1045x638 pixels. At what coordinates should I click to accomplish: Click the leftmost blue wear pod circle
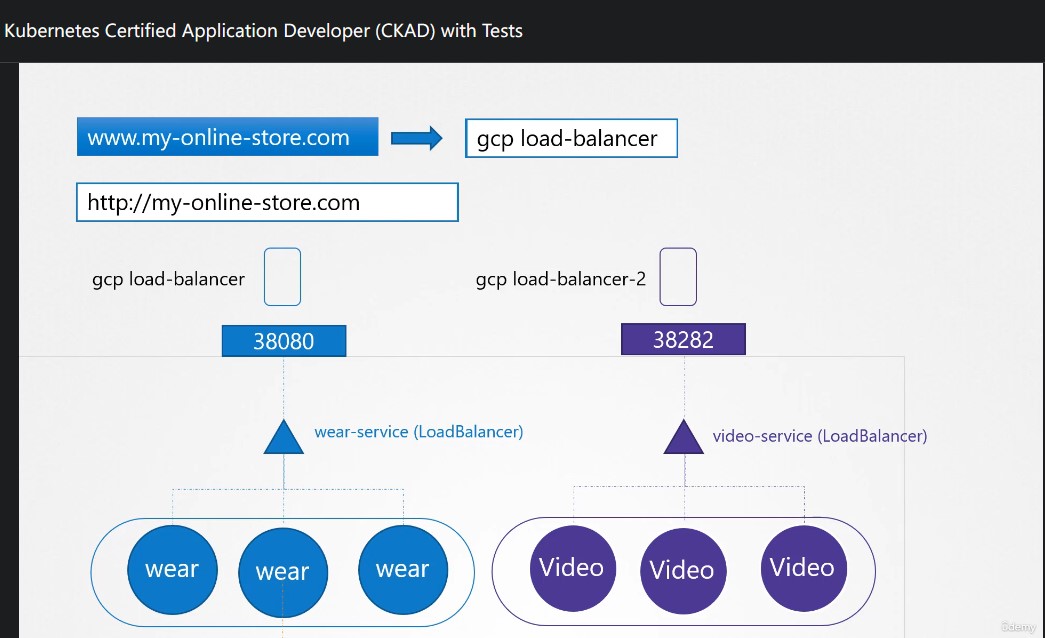173,569
